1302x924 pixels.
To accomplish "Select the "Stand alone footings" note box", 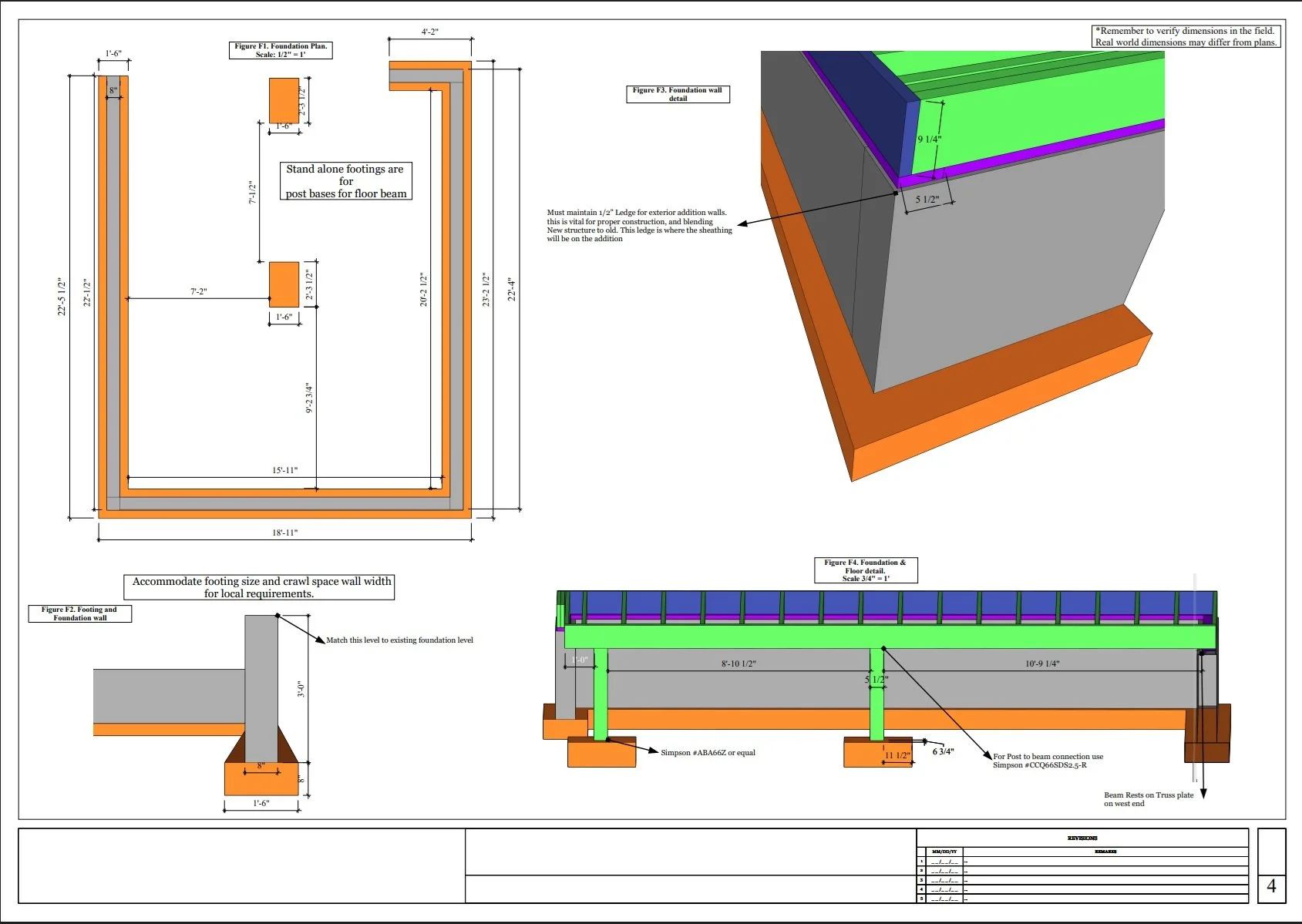I will pos(345,181).
